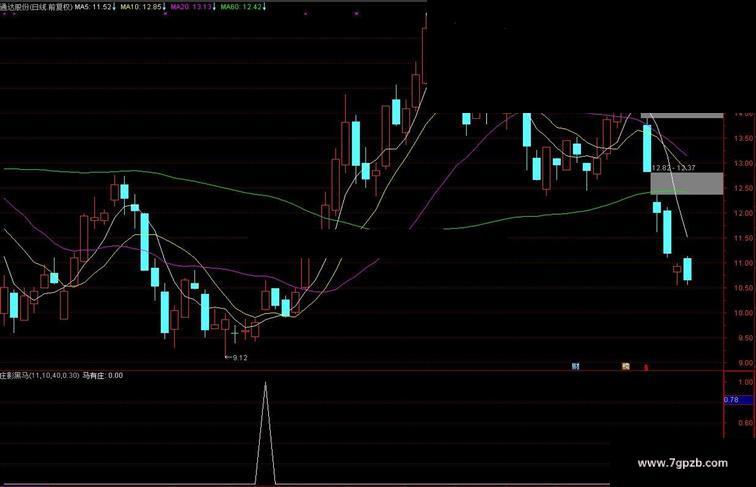The width and height of the screenshot is (756, 487).
Task: Click the 庄影黑马(11,10,40,0.30) indicator name
Action: coord(40,375)
